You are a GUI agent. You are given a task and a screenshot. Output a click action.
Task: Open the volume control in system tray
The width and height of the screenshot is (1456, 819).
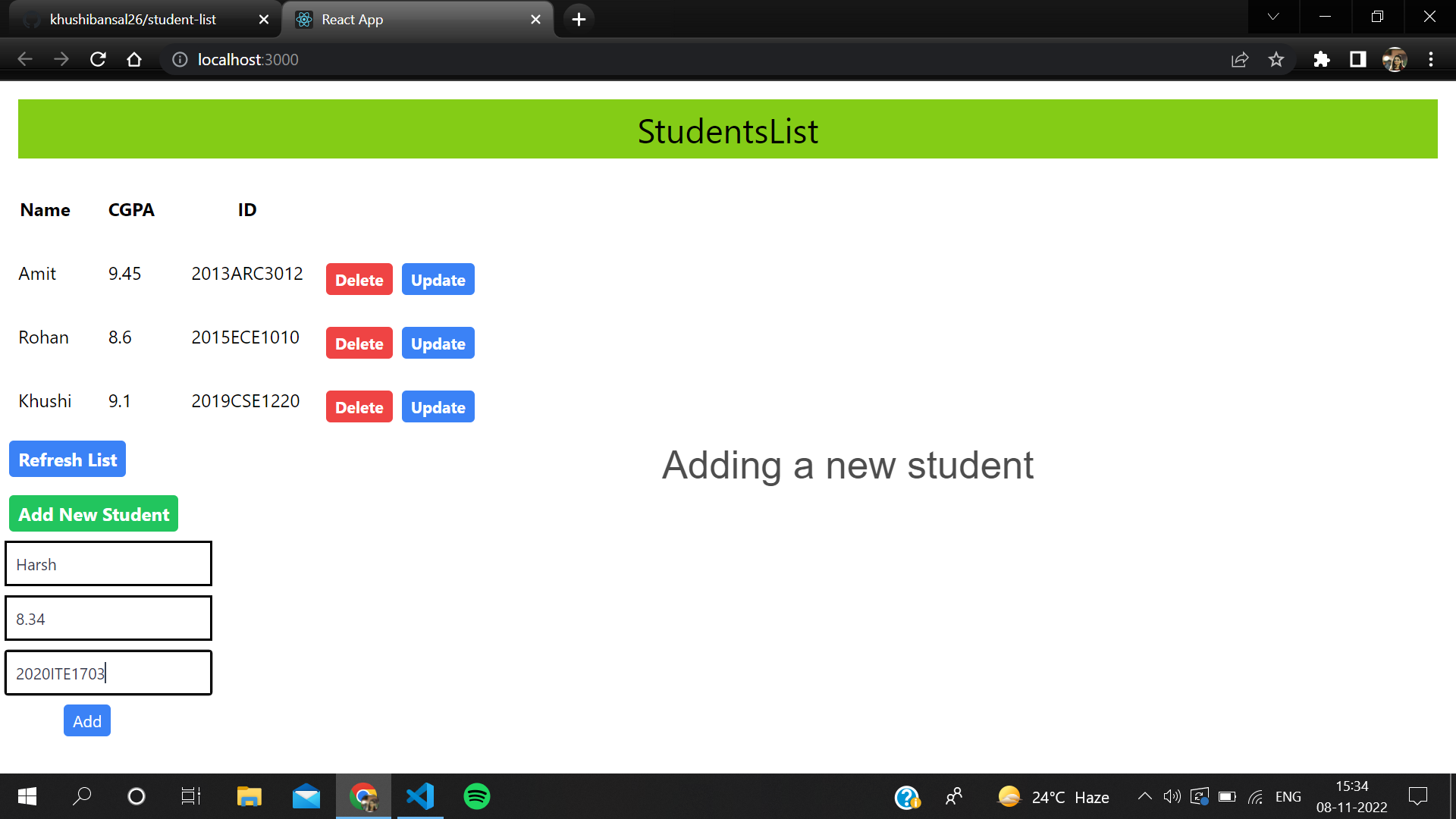tap(1172, 796)
